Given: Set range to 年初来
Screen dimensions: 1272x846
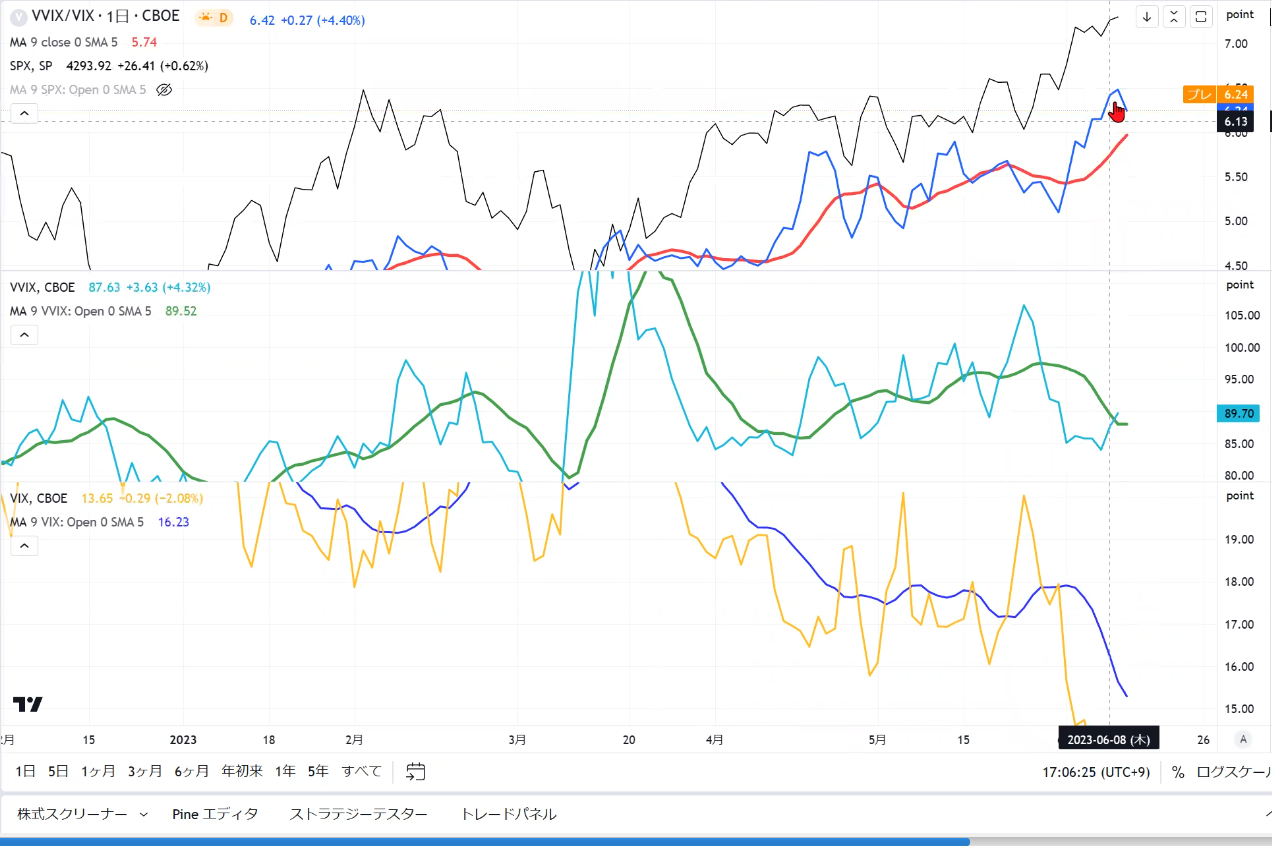Looking at the screenshot, I should pyautogui.click(x=242, y=771).
